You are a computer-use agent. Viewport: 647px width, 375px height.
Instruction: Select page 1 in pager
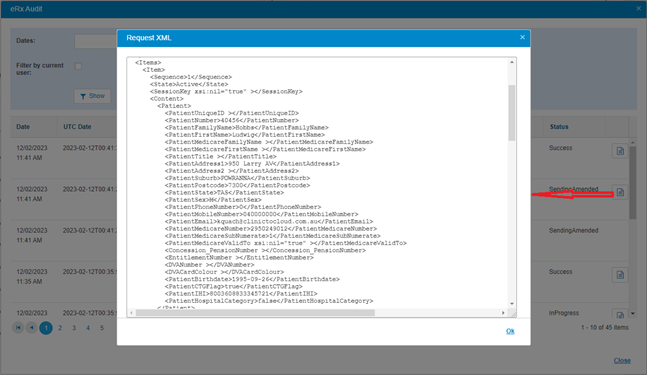pos(46,328)
